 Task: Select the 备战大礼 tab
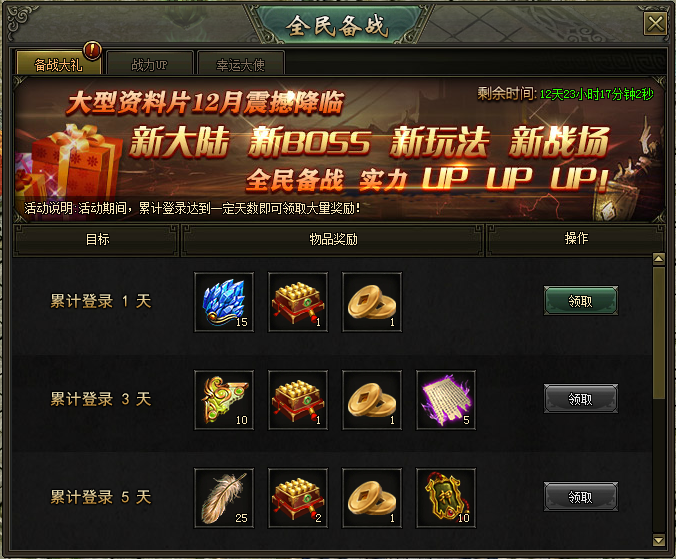(x=59, y=64)
